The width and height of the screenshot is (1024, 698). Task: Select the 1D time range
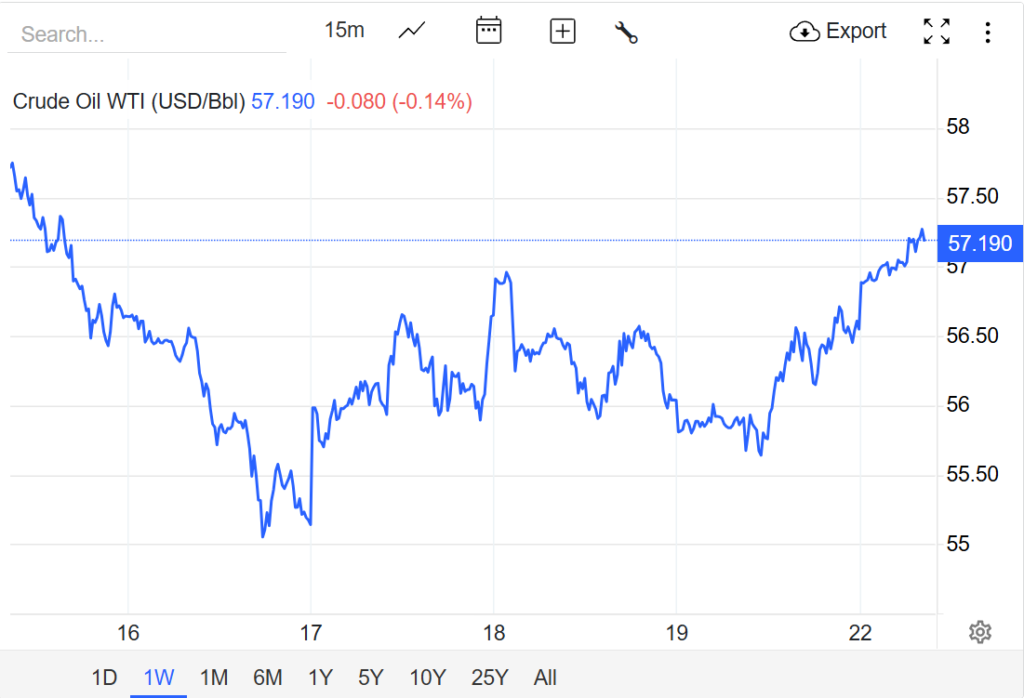pyautogui.click(x=104, y=677)
